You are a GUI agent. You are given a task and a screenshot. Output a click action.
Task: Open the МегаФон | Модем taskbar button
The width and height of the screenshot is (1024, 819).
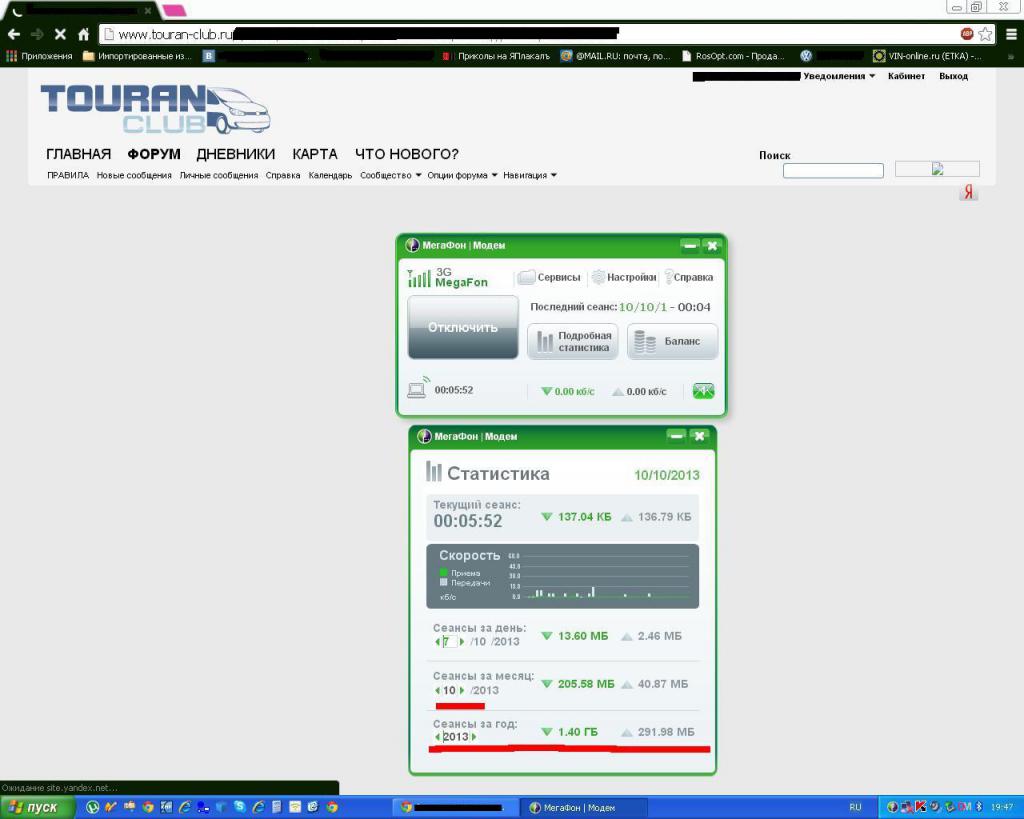[586, 808]
